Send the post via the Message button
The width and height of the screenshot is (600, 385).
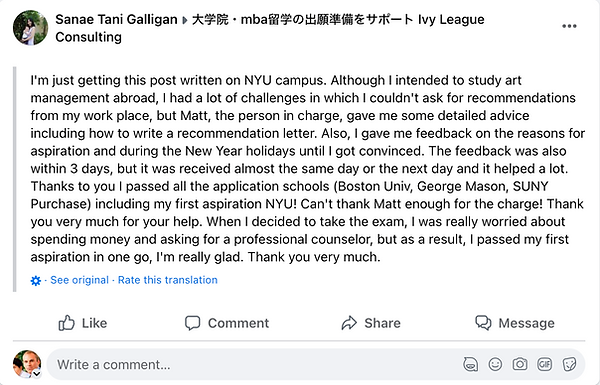(x=515, y=323)
